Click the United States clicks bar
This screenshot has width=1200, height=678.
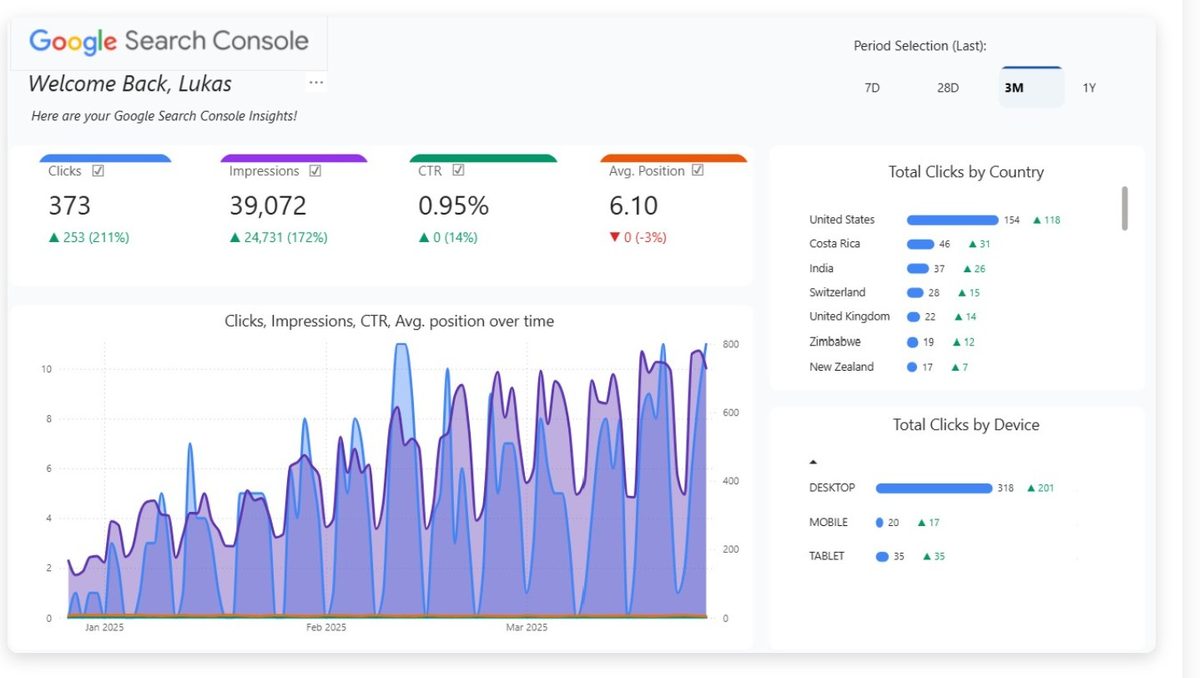coord(952,220)
